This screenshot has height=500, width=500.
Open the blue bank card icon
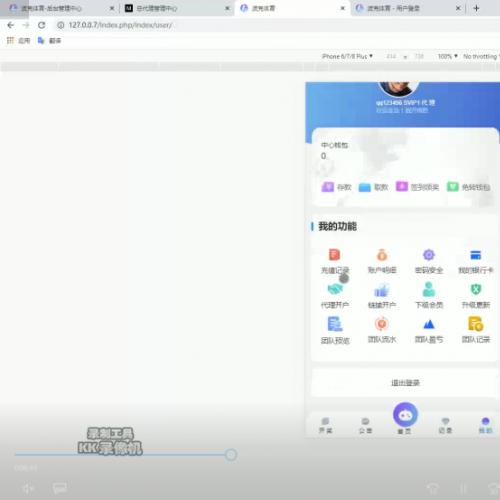476,255
